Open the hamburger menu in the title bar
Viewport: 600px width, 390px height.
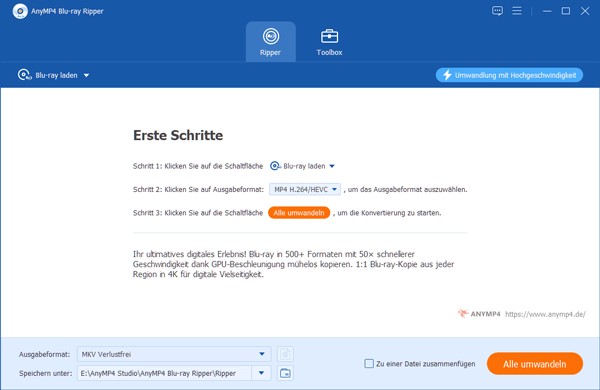pyautogui.click(x=517, y=11)
